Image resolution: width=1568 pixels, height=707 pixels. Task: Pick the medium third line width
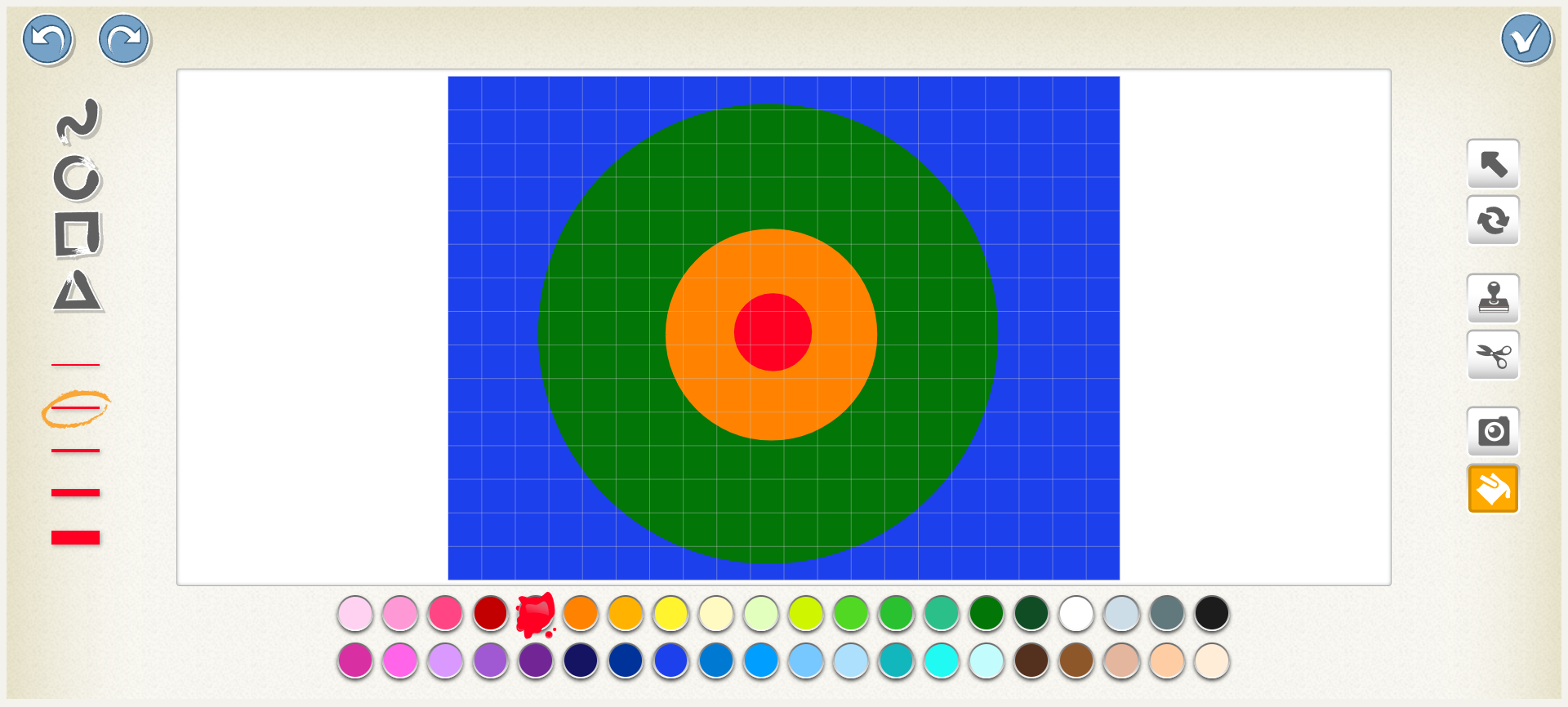(x=75, y=450)
